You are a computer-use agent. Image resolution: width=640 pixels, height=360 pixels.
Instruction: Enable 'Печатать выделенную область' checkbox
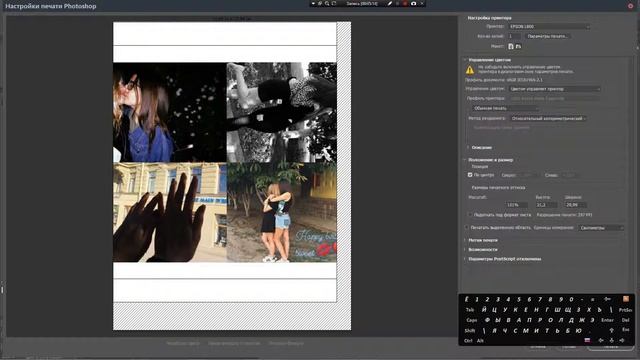coord(467,227)
